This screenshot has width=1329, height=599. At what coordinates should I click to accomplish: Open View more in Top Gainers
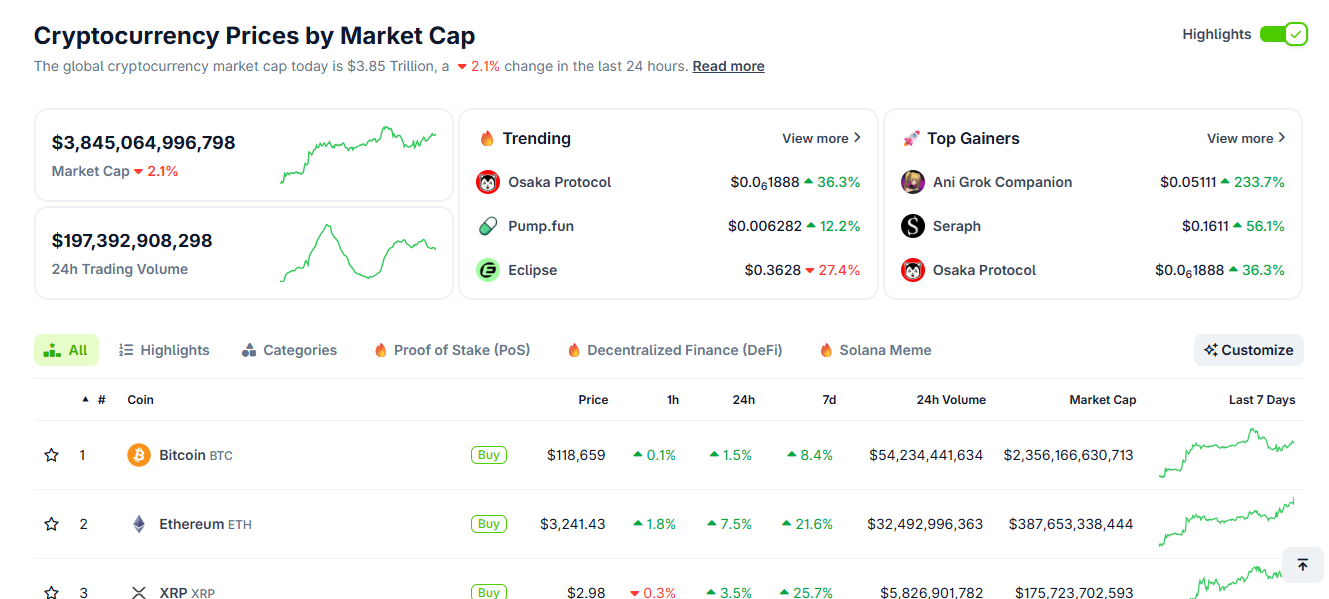click(x=1246, y=138)
